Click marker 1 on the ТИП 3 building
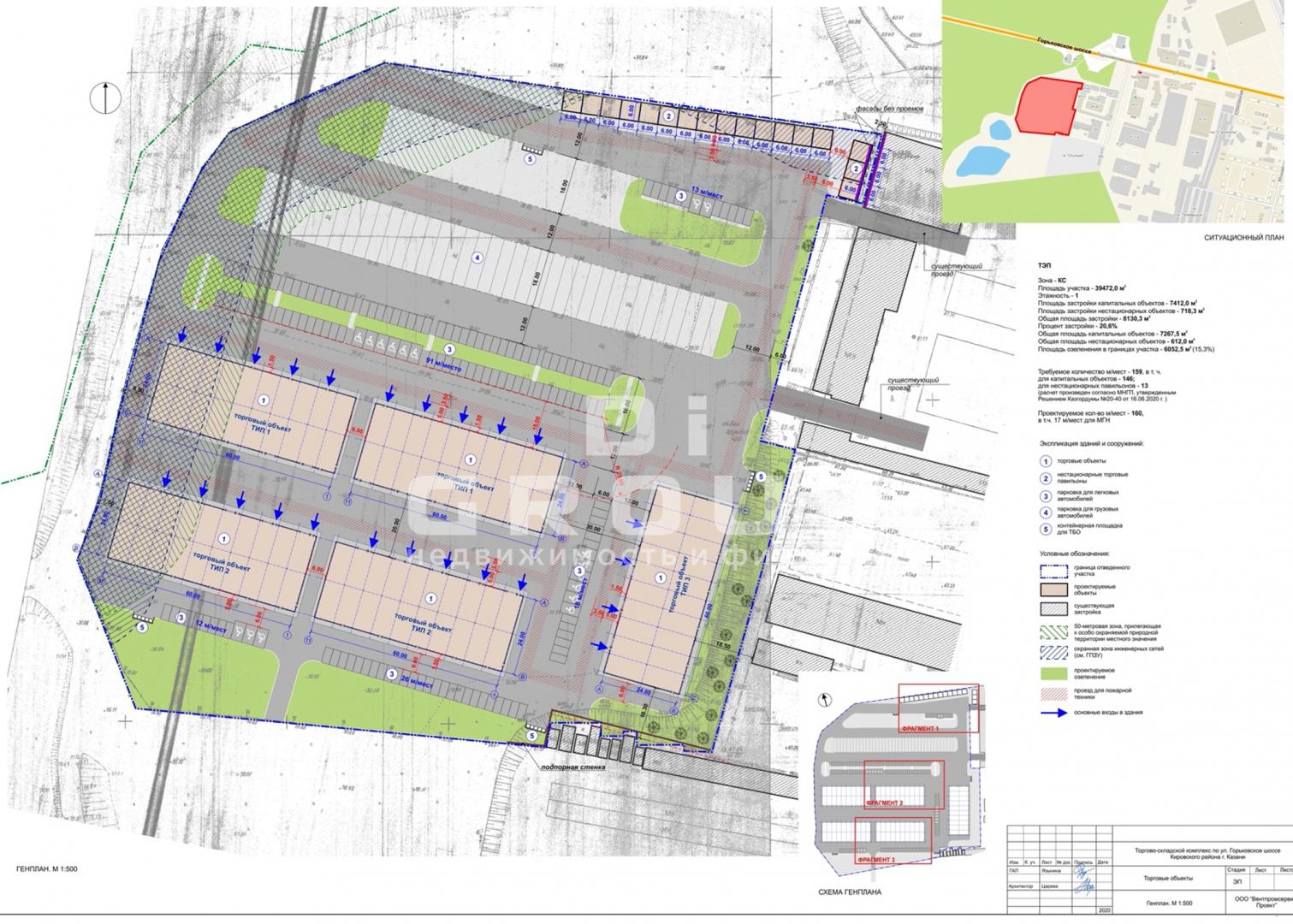The height and width of the screenshot is (924, 1293). [x=661, y=578]
